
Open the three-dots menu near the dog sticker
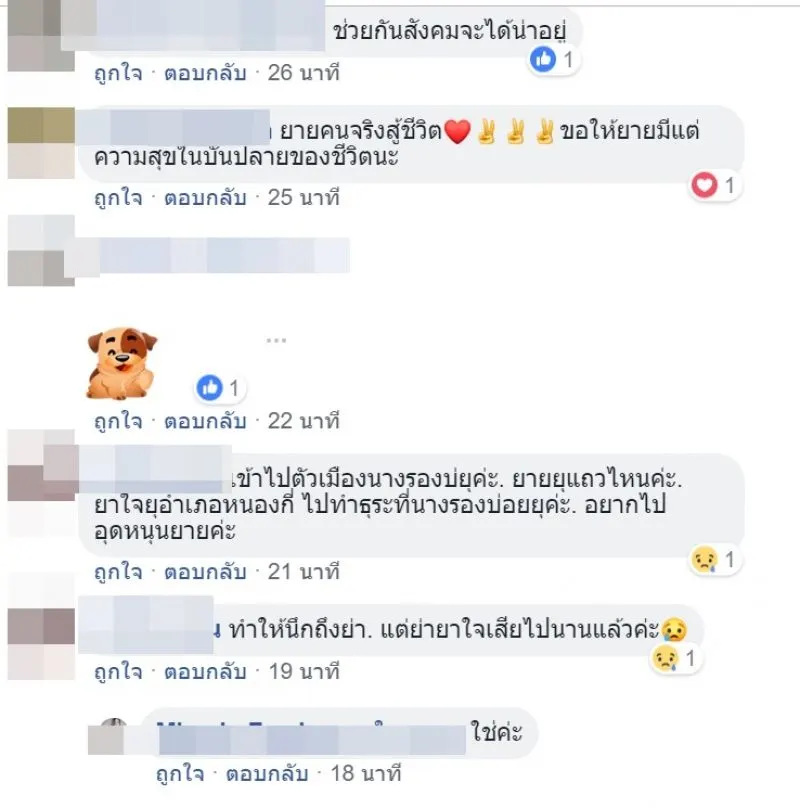[276, 340]
